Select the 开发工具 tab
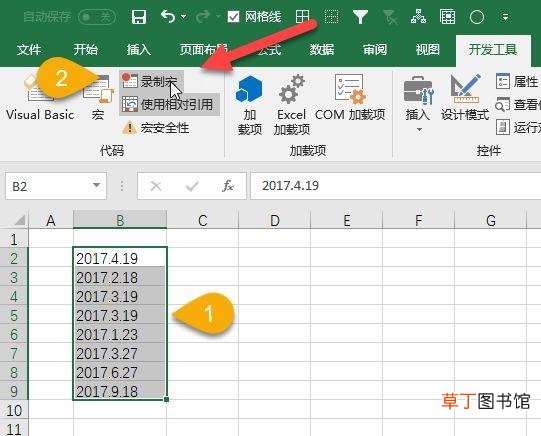This screenshot has width=541, height=436. coord(493,50)
